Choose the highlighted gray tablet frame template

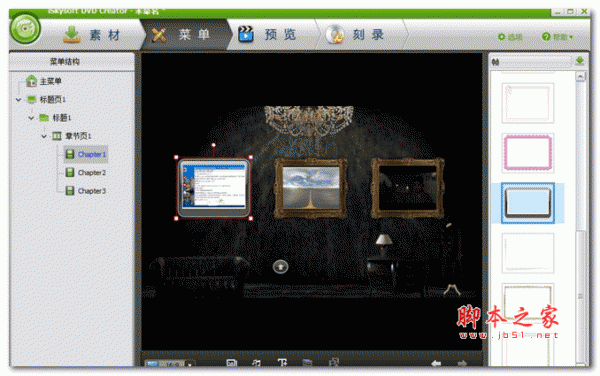point(528,203)
